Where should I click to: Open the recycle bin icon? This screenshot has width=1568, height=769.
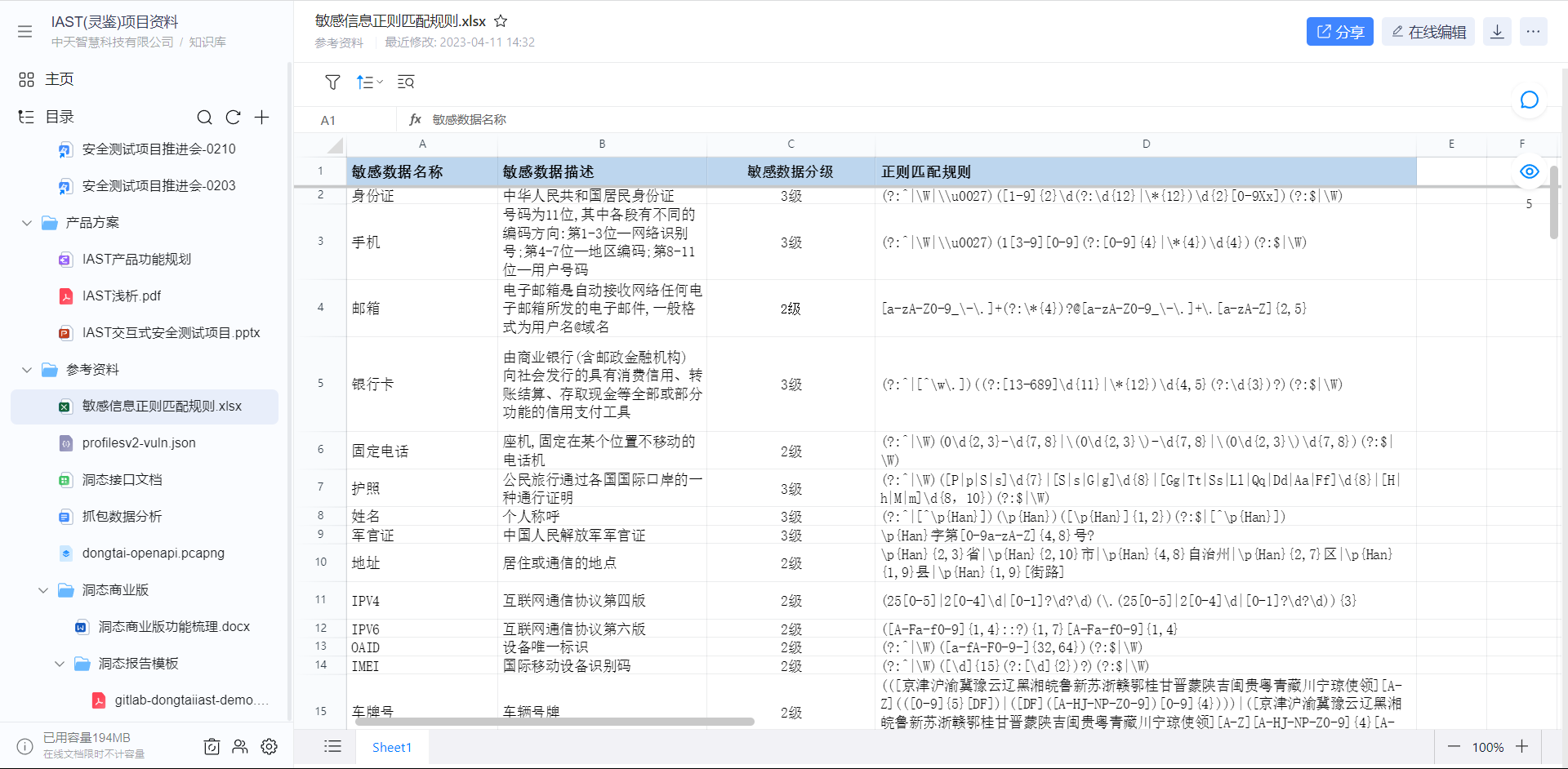click(x=212, y=746)
